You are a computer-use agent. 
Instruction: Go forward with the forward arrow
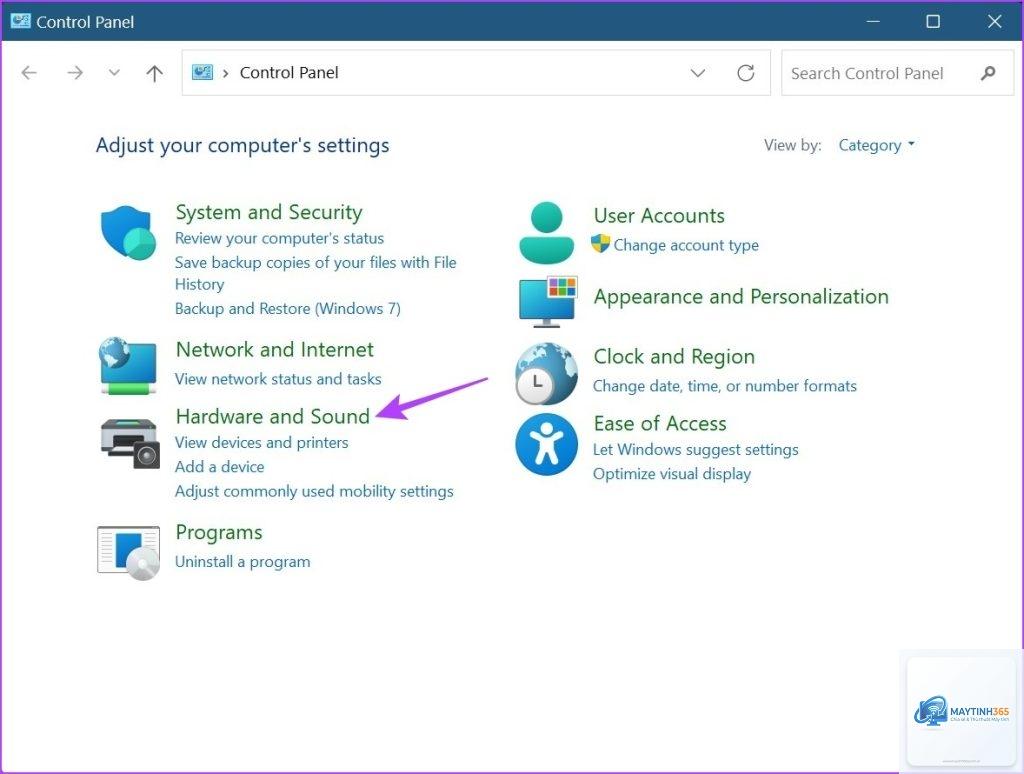75,73
